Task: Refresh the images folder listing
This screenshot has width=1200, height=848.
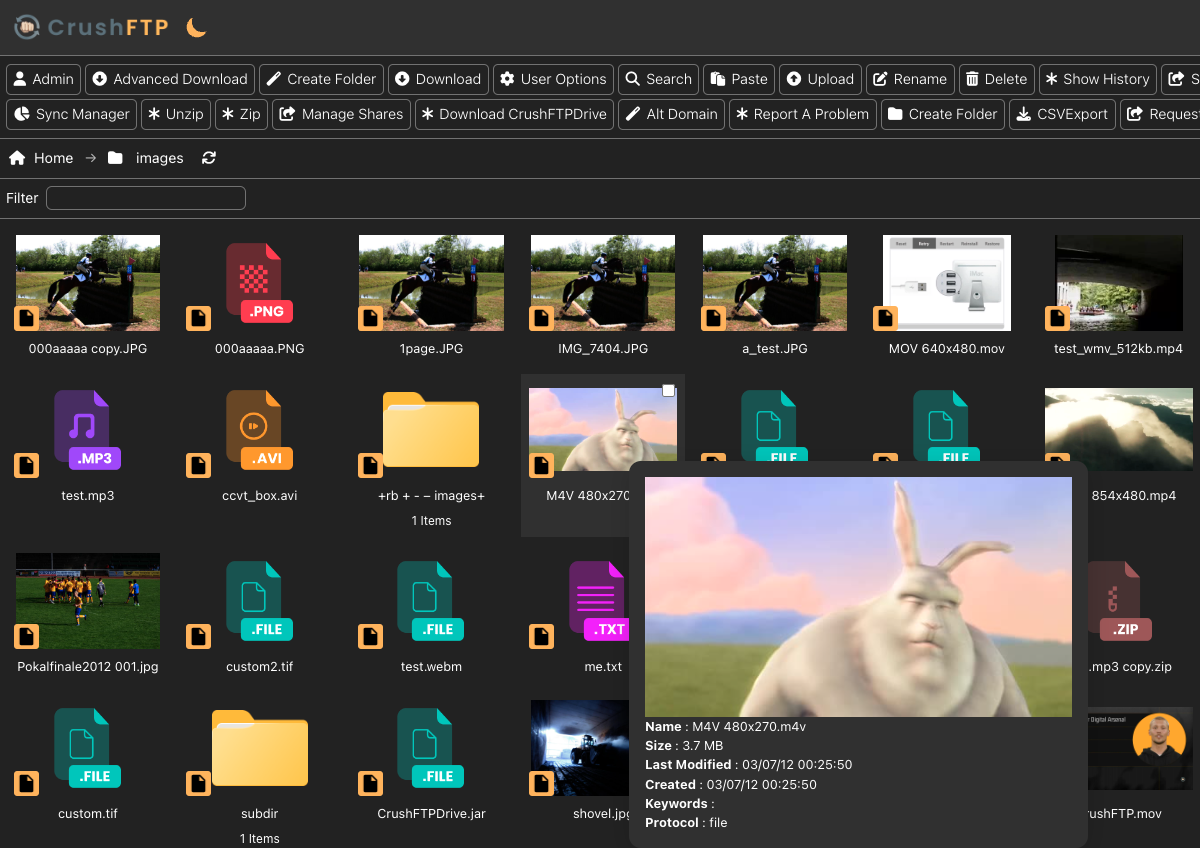Action: [209, 158]
